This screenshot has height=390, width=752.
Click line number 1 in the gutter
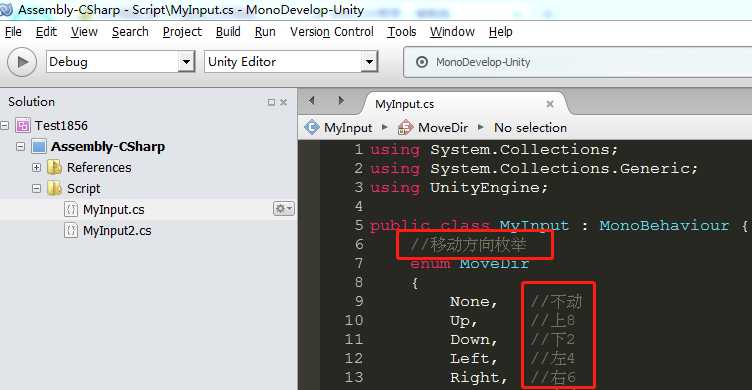coord(358,150)
